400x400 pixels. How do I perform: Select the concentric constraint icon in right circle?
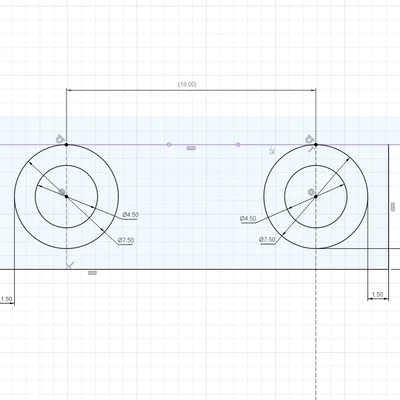(311, 192)
